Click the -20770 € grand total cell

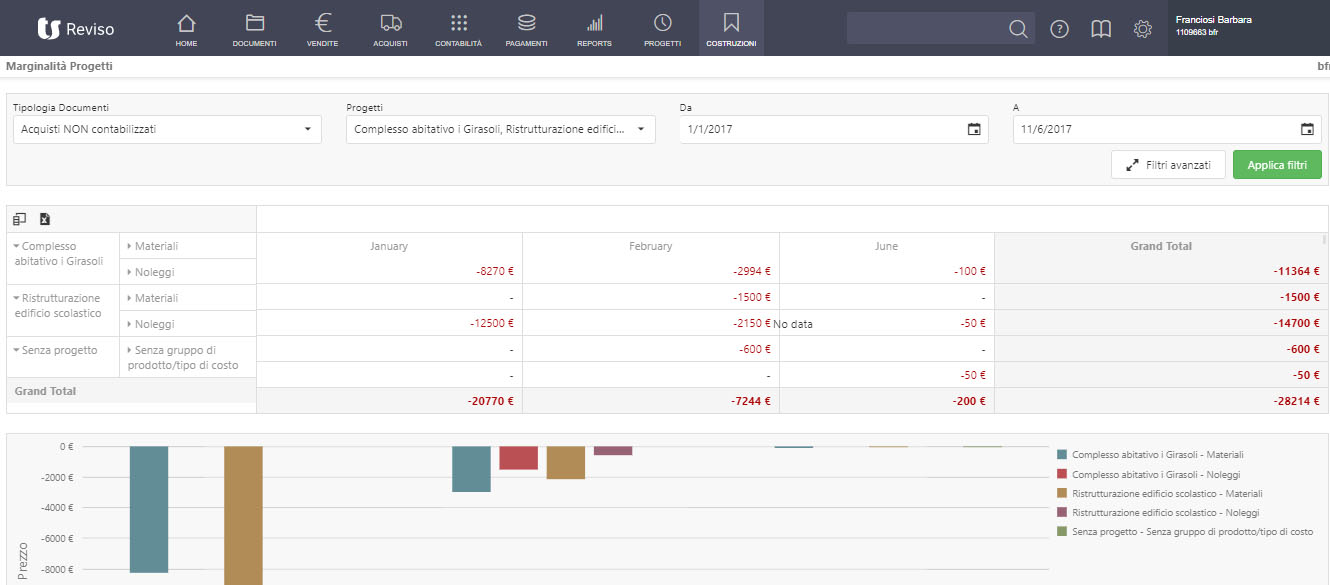pyautogui.click(x=389, y=401)
